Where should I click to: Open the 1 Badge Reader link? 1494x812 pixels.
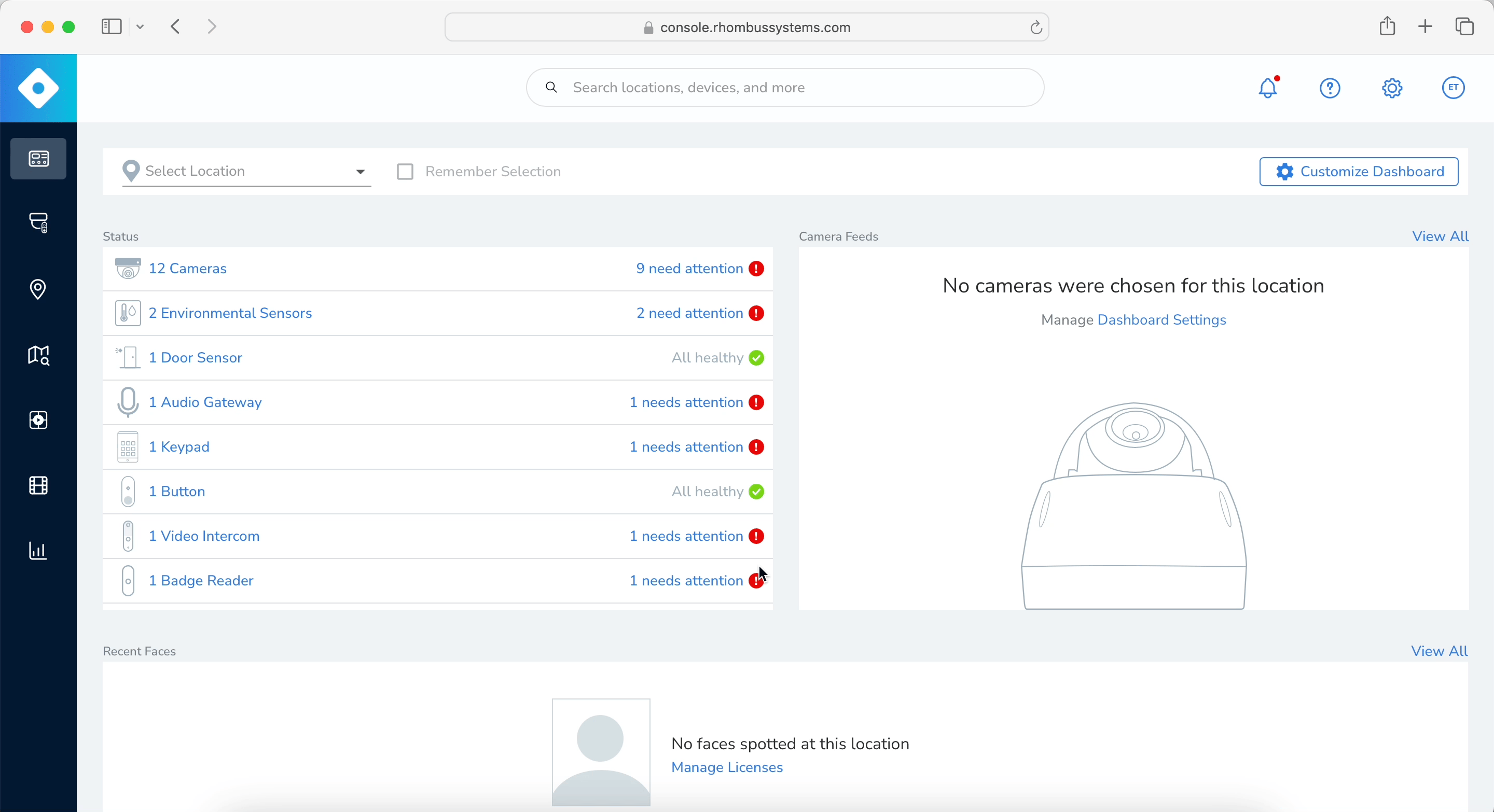pyautogui.click(x=201, y=581)
